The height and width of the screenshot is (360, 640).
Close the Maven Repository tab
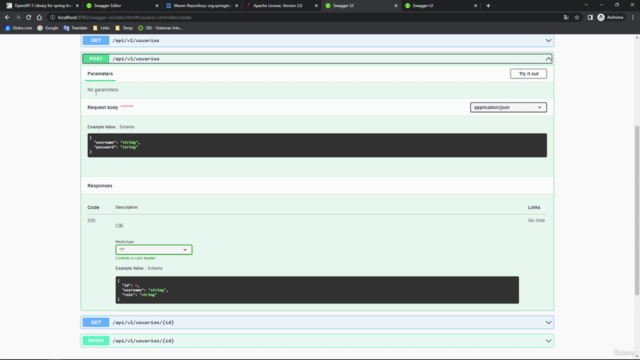click(236, 6)
